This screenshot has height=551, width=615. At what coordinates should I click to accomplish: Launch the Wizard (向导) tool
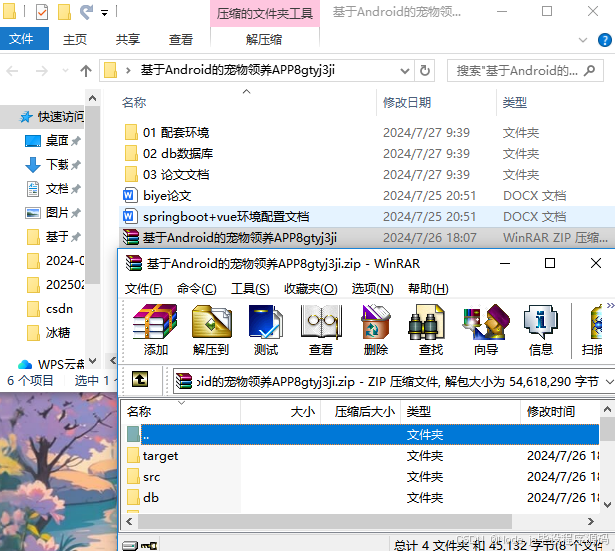486,330
